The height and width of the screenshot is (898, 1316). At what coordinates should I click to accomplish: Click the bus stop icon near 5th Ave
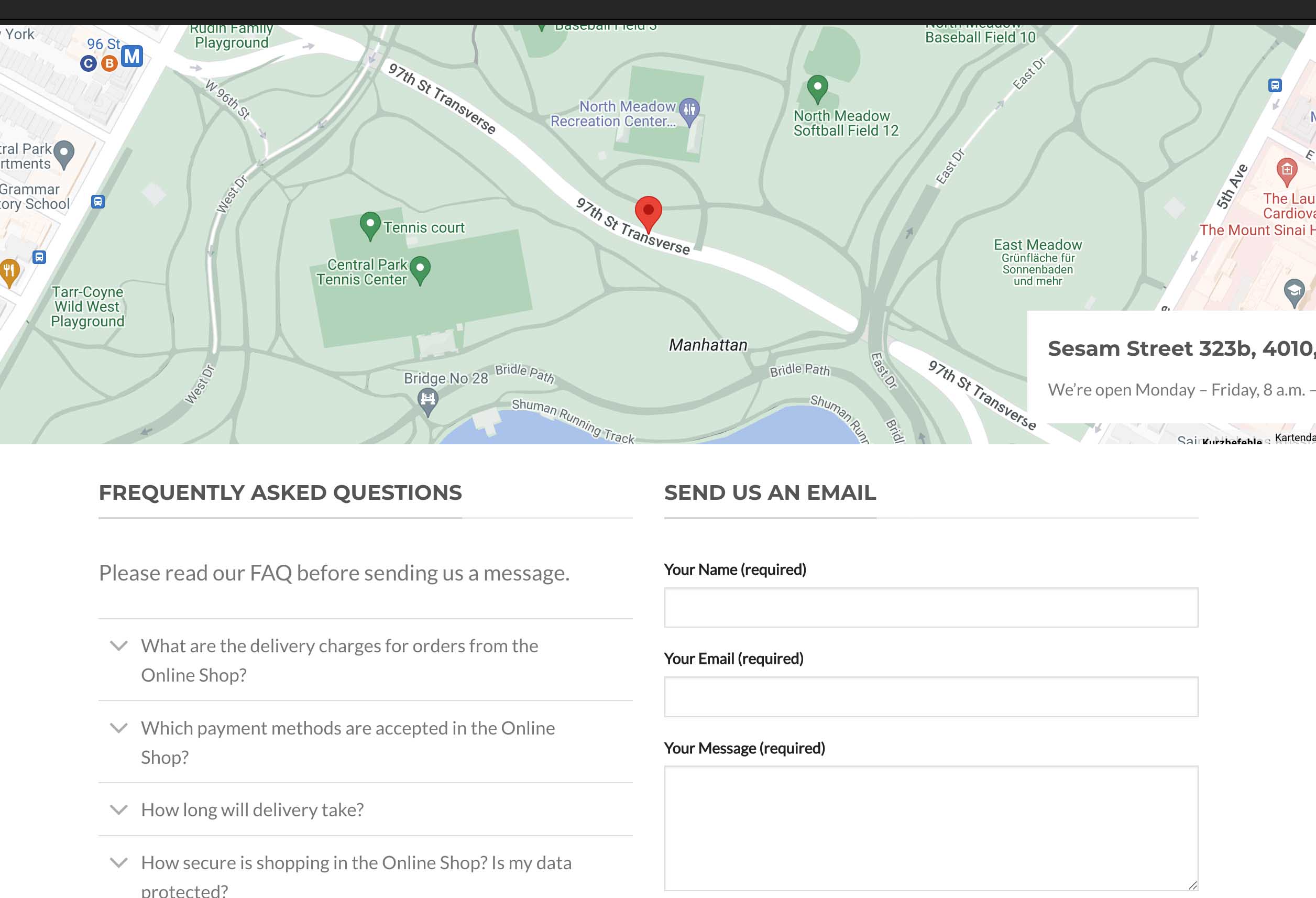coord(1275,85)
